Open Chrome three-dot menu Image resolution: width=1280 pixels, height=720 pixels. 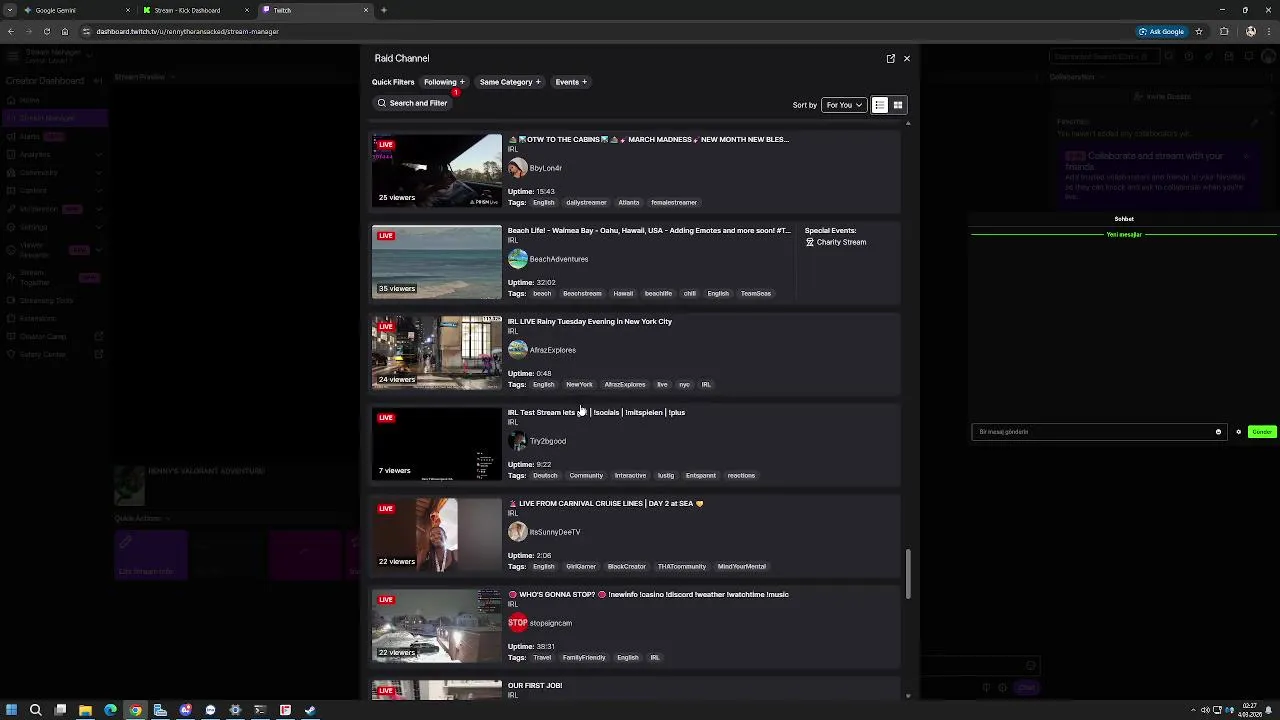(x=1268, y=31)
